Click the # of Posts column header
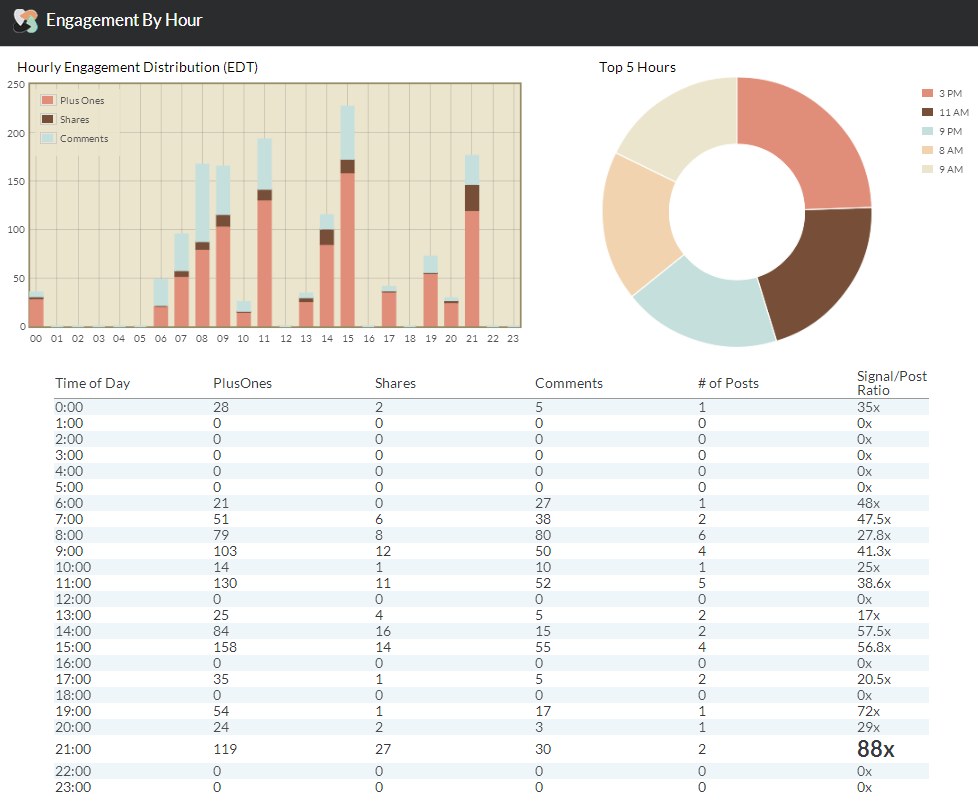This screenshot has height=801, width=978. (728, 383)
